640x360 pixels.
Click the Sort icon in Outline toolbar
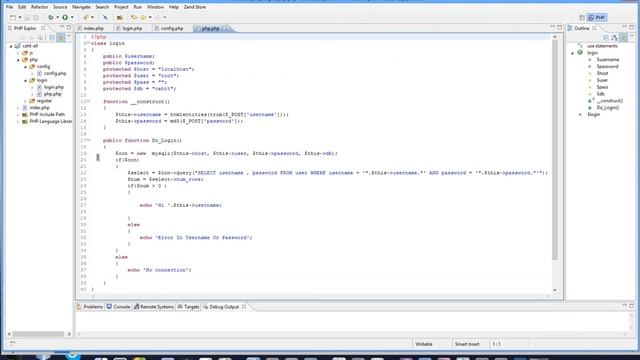(x=615, y=38)
